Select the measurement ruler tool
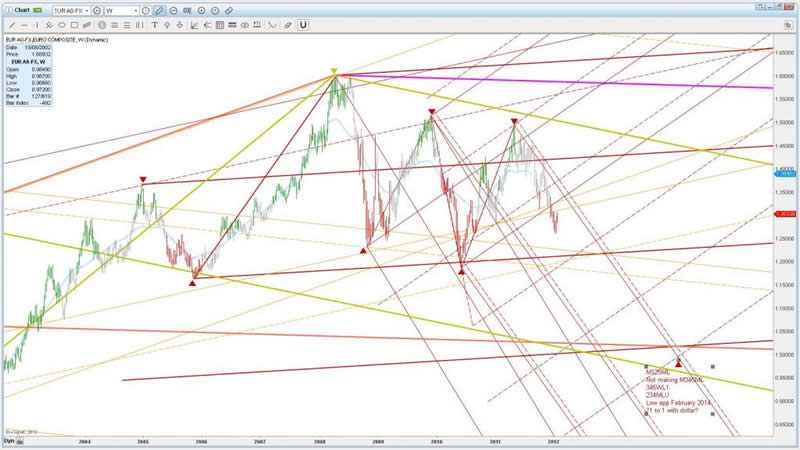 click(x=257, y=25)
